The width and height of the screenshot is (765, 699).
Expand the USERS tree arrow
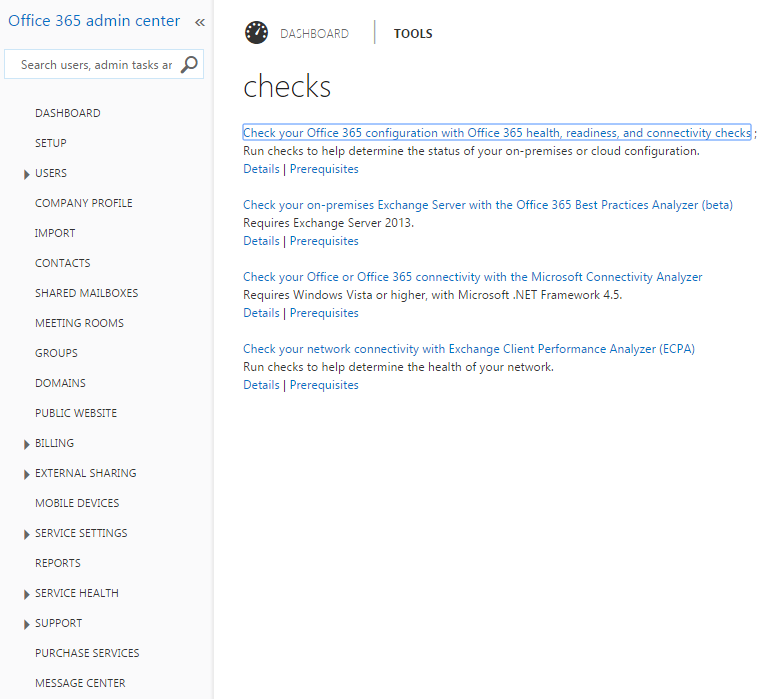click(x=26, y=174)
